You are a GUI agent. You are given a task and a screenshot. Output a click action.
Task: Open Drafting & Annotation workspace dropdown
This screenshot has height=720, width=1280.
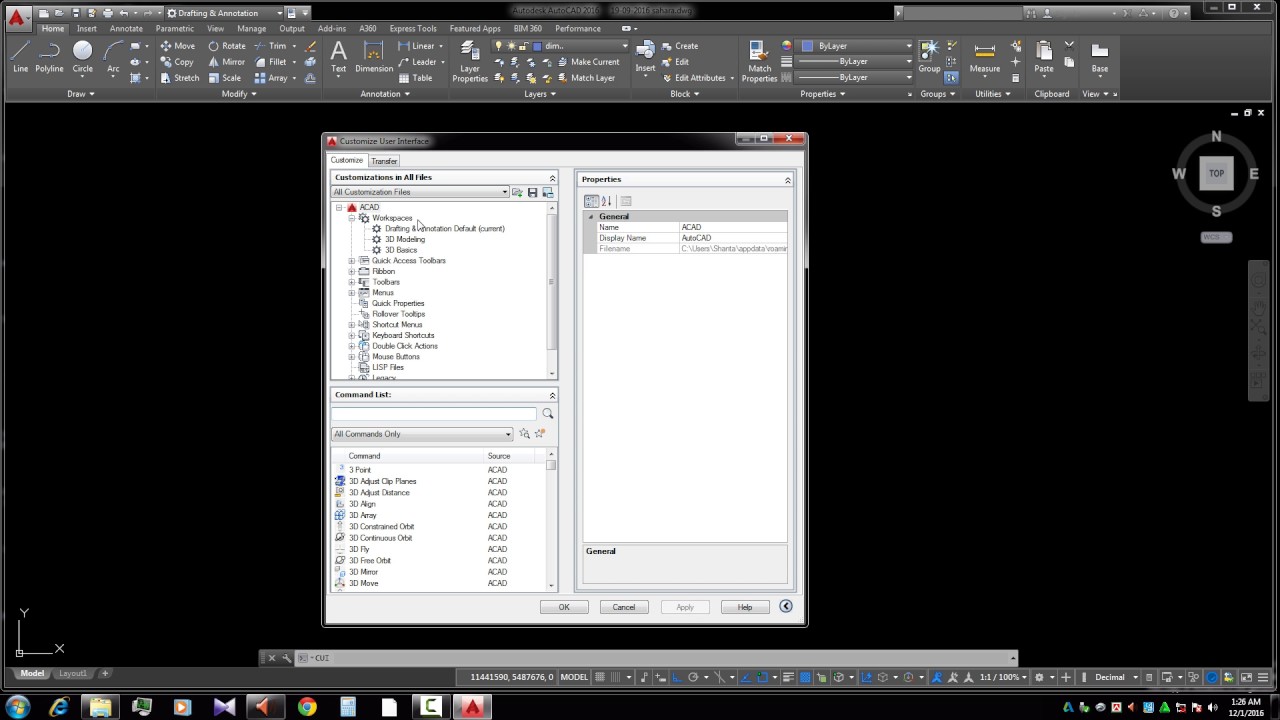[222, 13]
